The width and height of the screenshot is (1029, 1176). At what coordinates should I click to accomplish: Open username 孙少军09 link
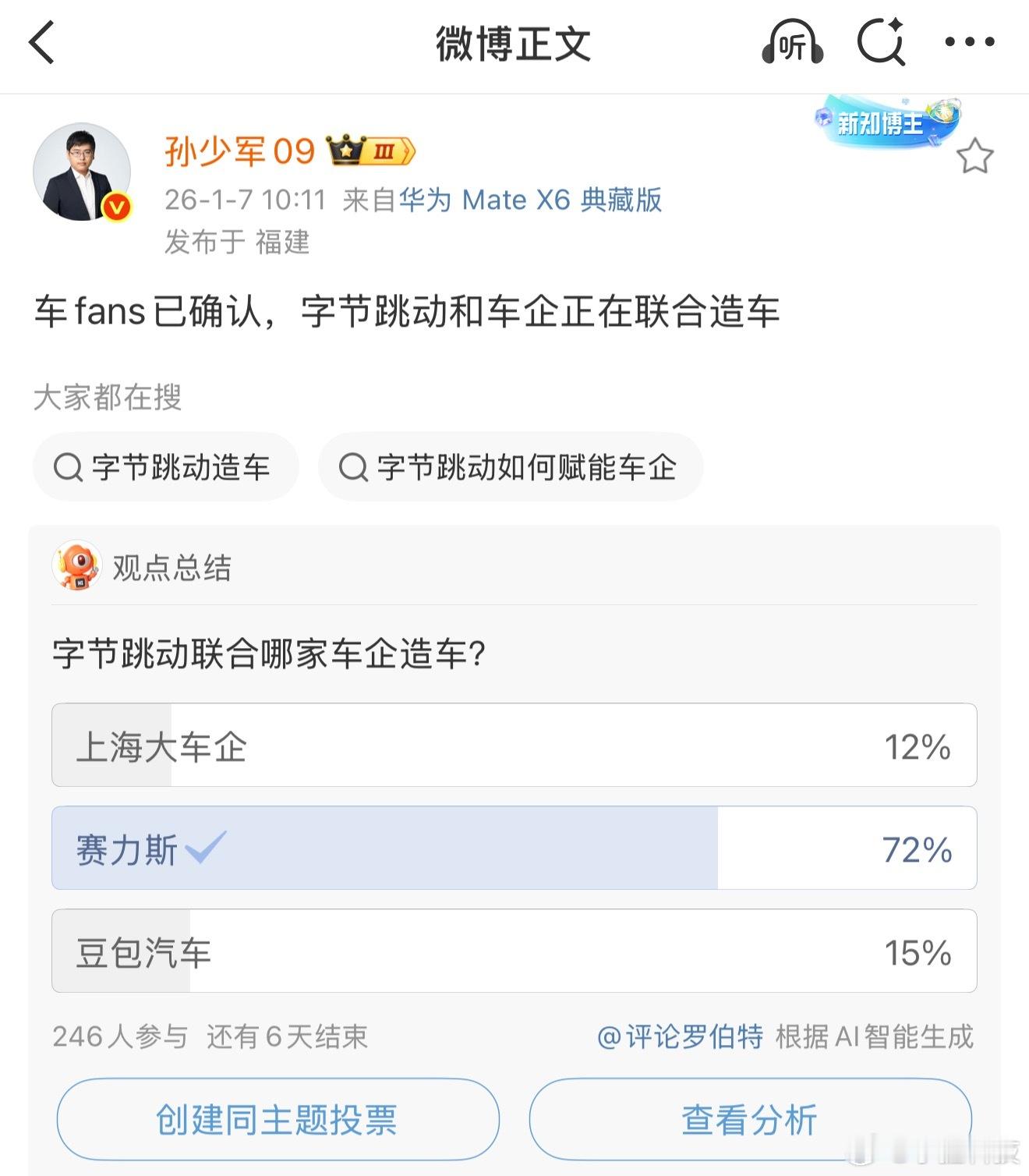[x=239, y=151]
